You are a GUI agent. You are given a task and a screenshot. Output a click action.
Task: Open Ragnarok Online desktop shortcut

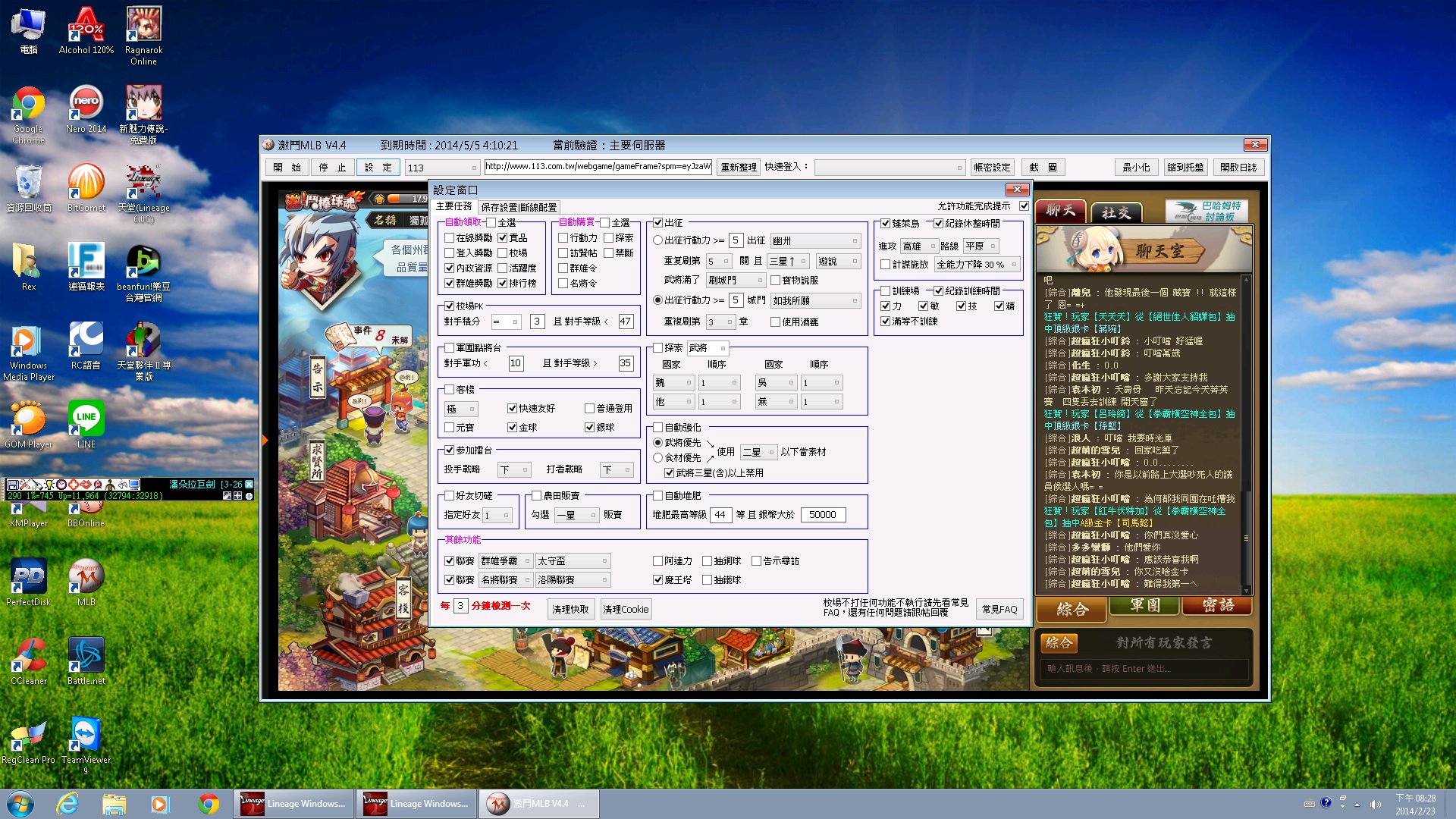[143, 36]
